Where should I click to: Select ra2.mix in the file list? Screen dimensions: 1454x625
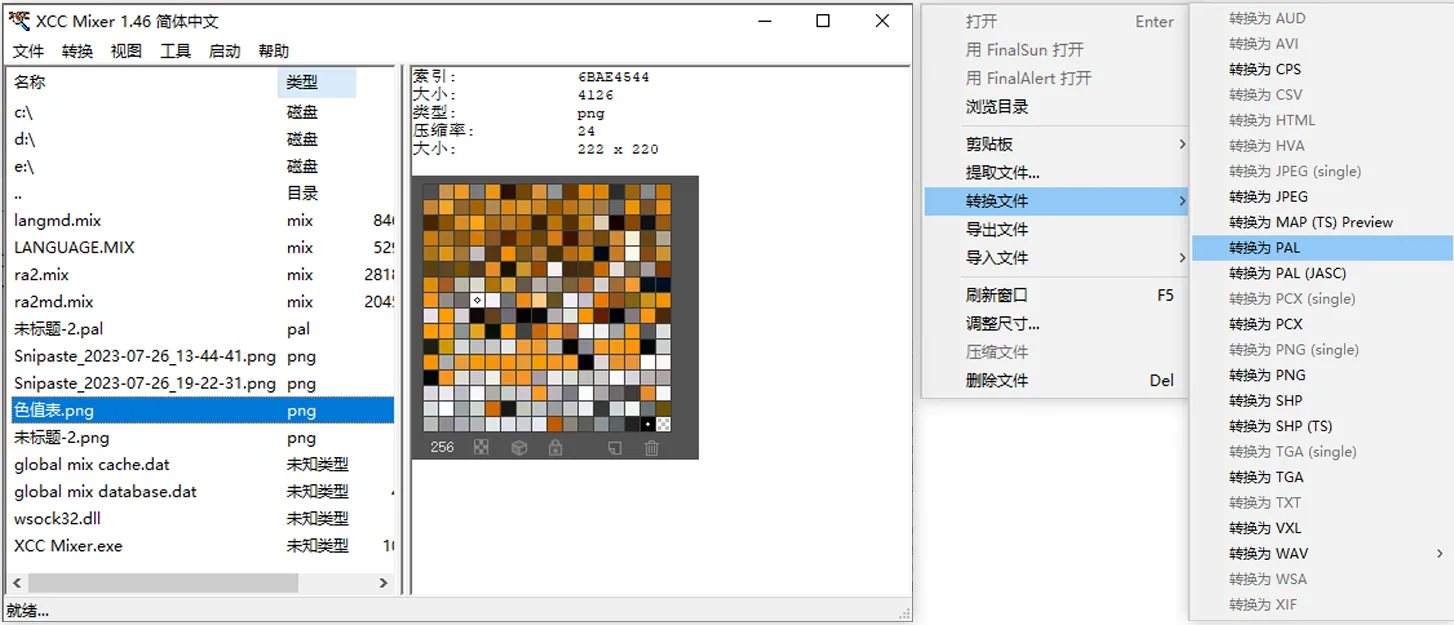[x=41, y=275]
